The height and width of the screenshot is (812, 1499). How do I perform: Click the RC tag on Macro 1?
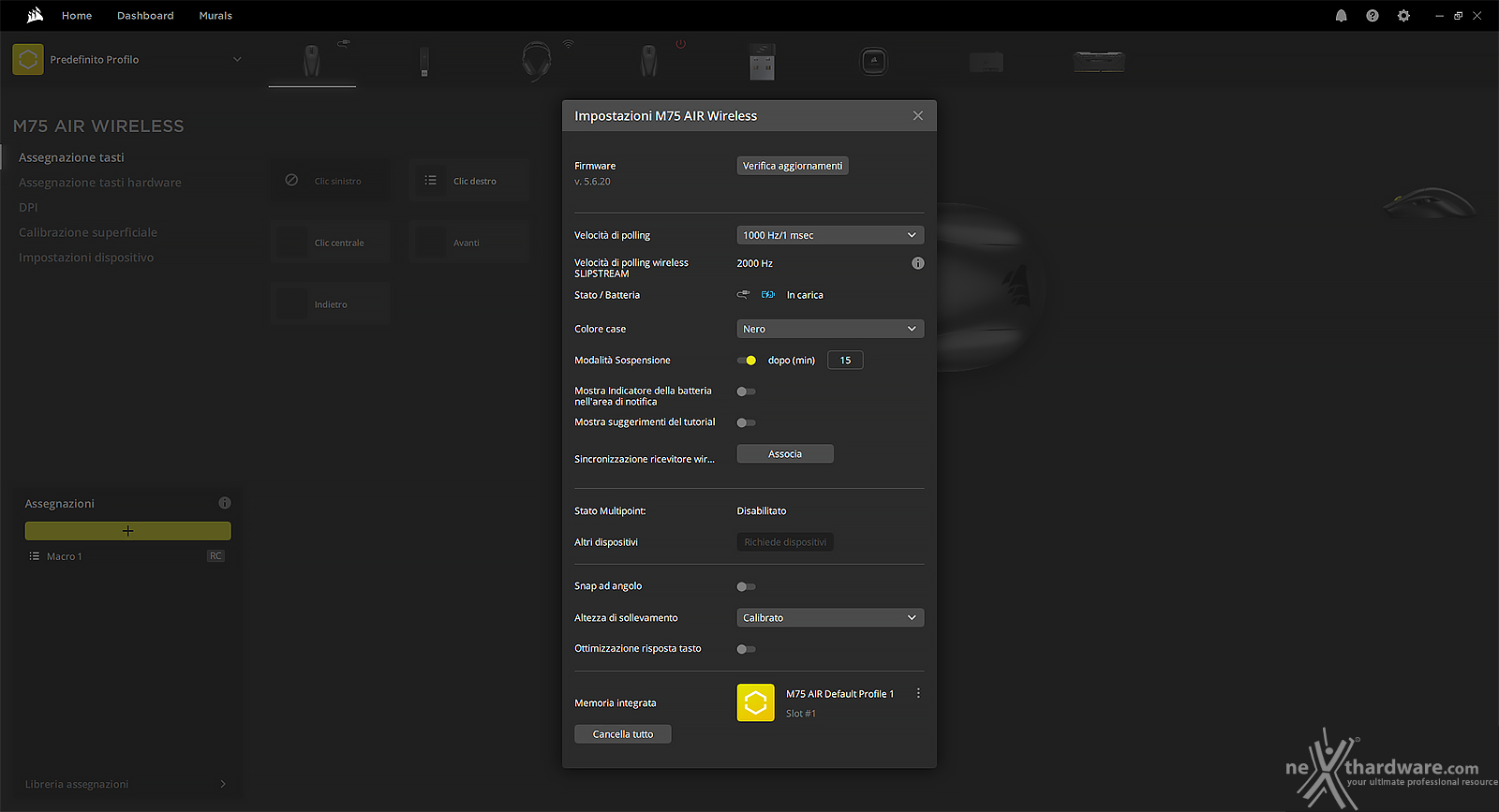(x=215, y=556)
